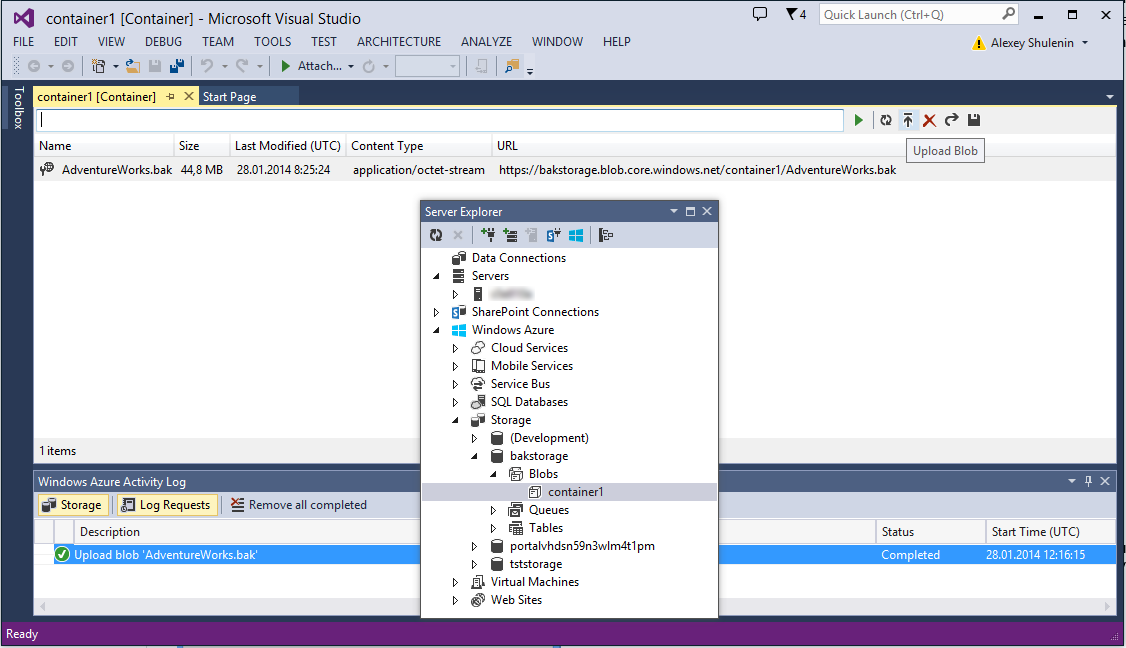The width and height of the screenshot is (1126, 648).
Task: Expand the SQL Databases node
Action: pyautogui.click(x=455, y=402)
